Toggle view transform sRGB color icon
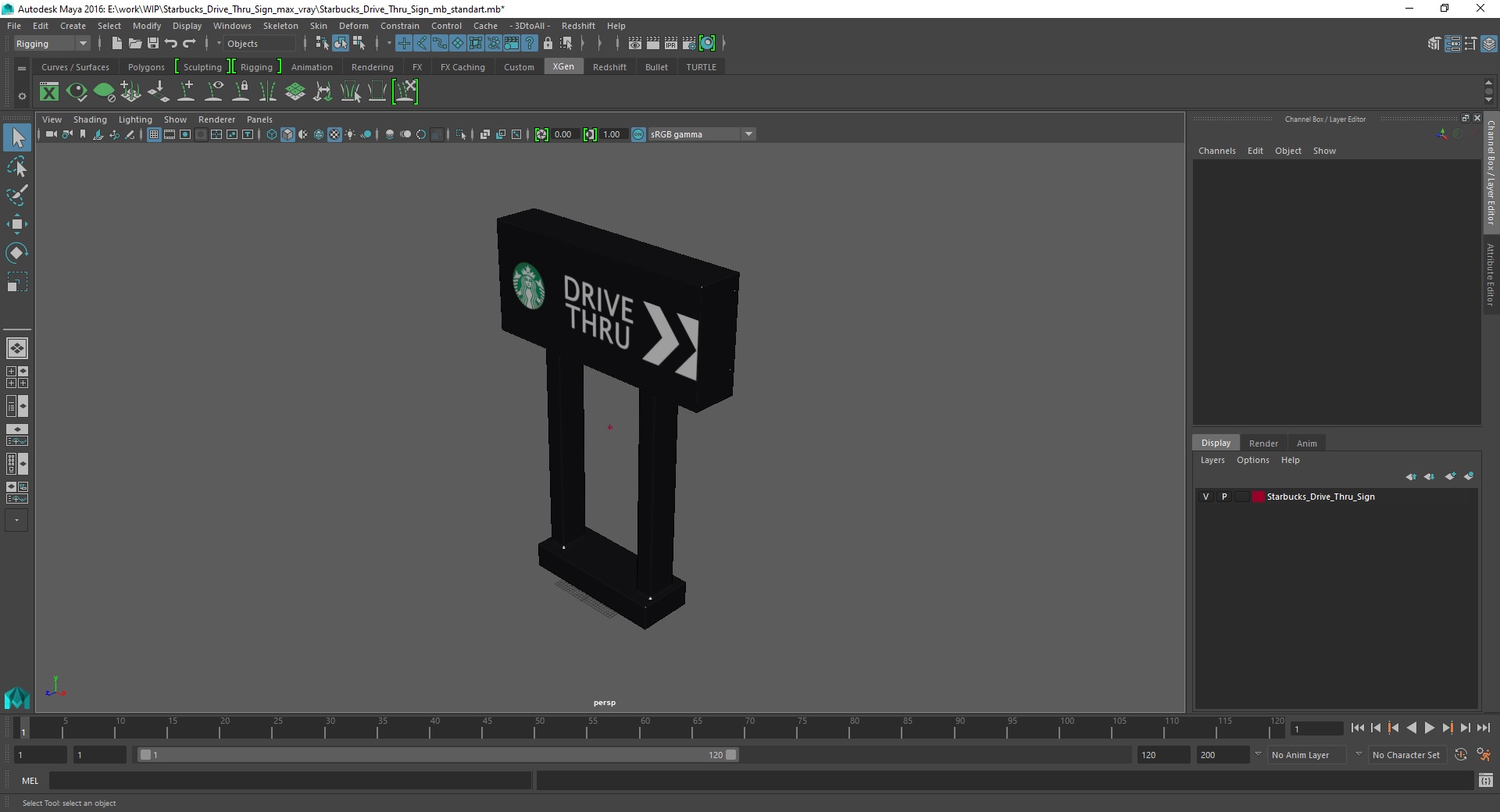This screenshot has height=812, width=1500. tap(638, 134)
